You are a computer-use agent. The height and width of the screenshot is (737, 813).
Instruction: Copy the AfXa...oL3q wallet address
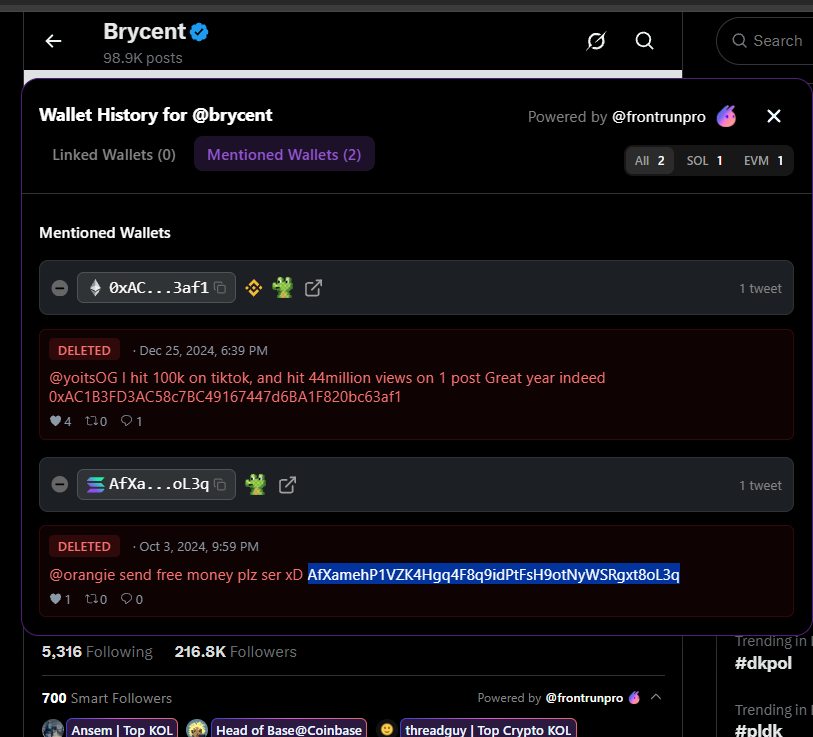[x=220, y=484]
